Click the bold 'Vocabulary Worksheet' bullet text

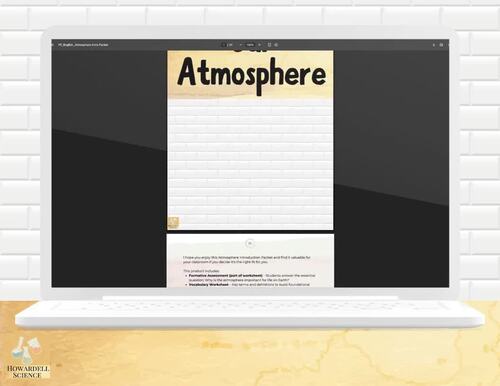tap(209, 284)
